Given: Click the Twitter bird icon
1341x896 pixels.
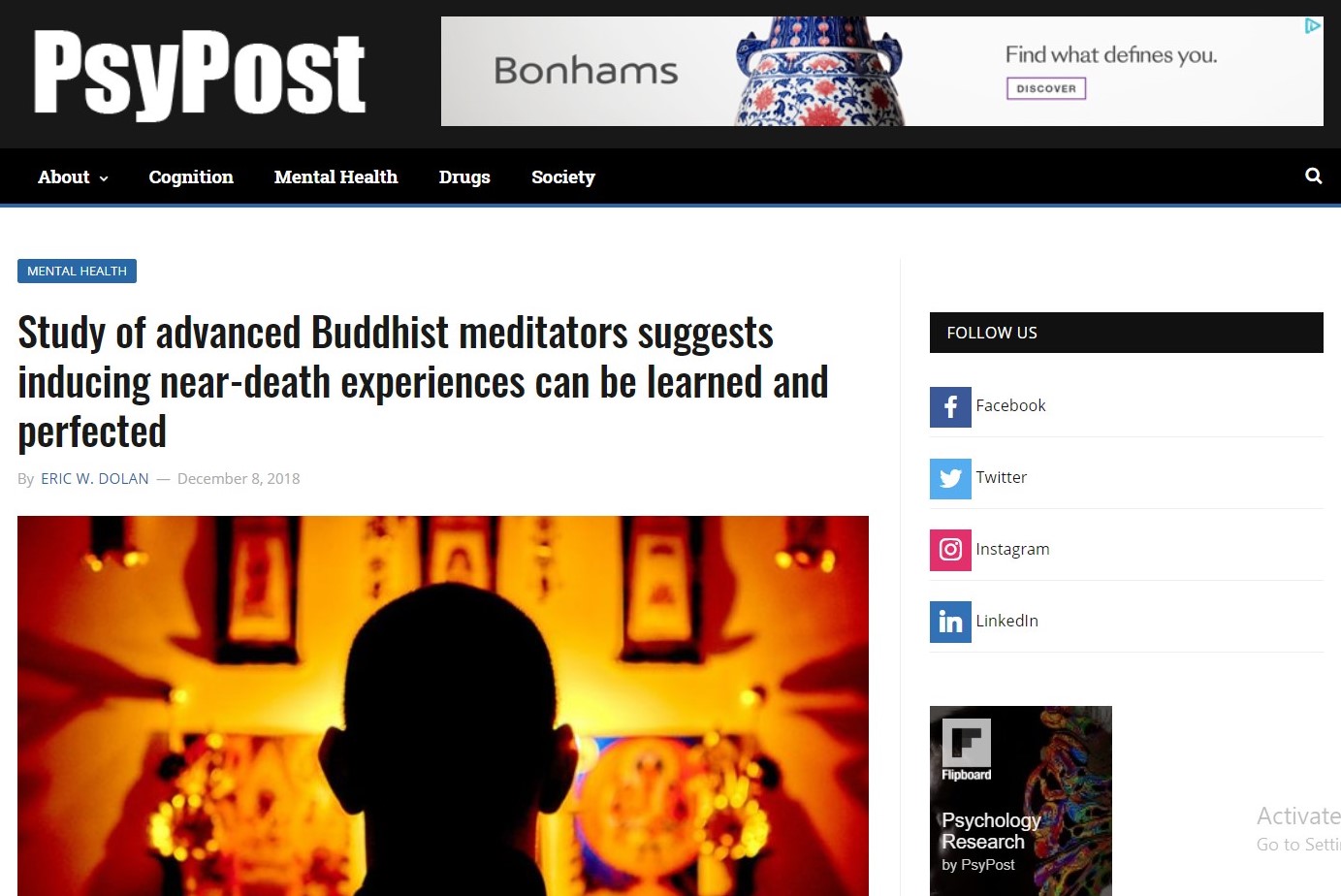Looking at the screenshot, I should click(950, 479).
